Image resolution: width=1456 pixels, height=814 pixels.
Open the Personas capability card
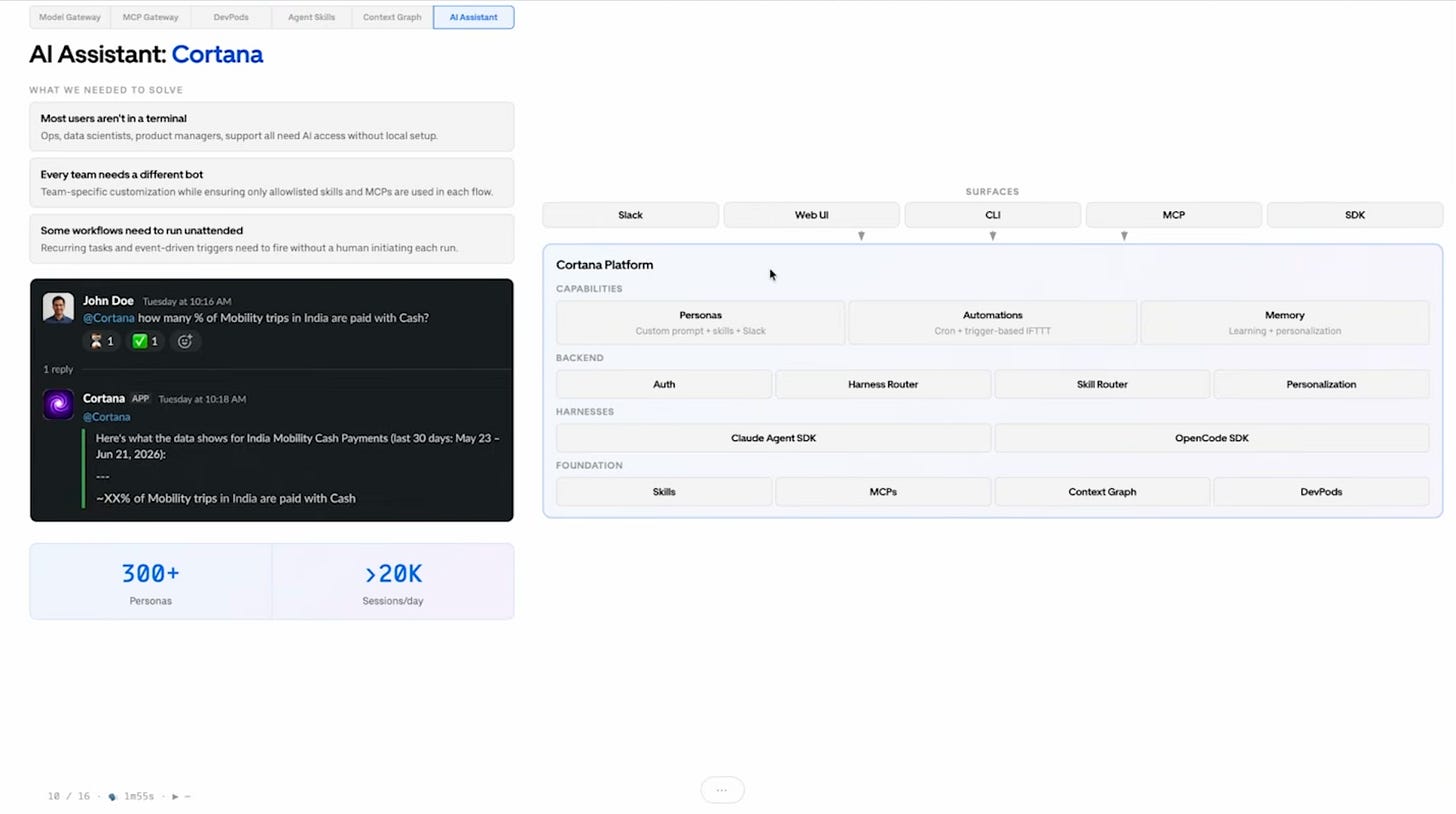(x=700, y=322)
